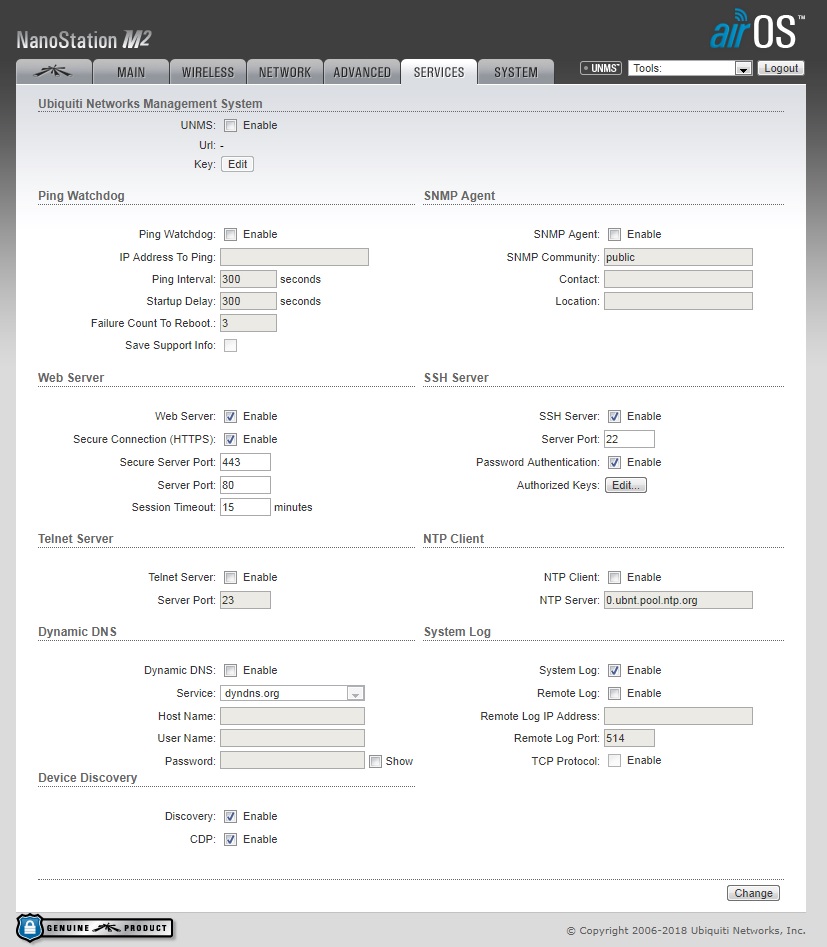Click the Telnet Server Port field
This screenshot has height=947, width=827.
coord(245,600)
